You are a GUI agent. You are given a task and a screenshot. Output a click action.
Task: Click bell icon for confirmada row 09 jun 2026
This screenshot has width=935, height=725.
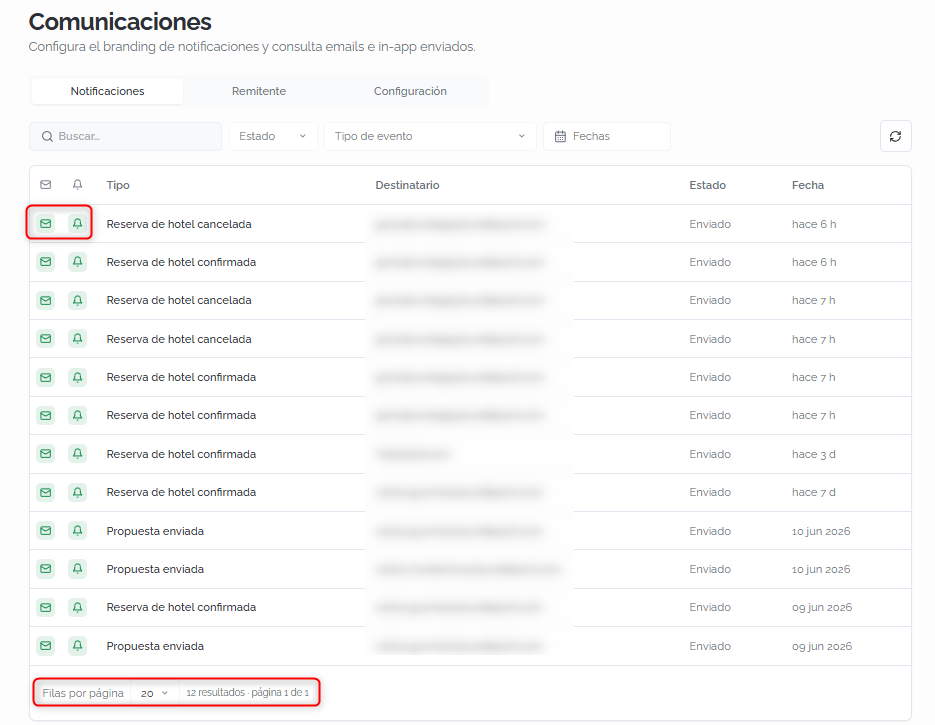coord(78,608)
